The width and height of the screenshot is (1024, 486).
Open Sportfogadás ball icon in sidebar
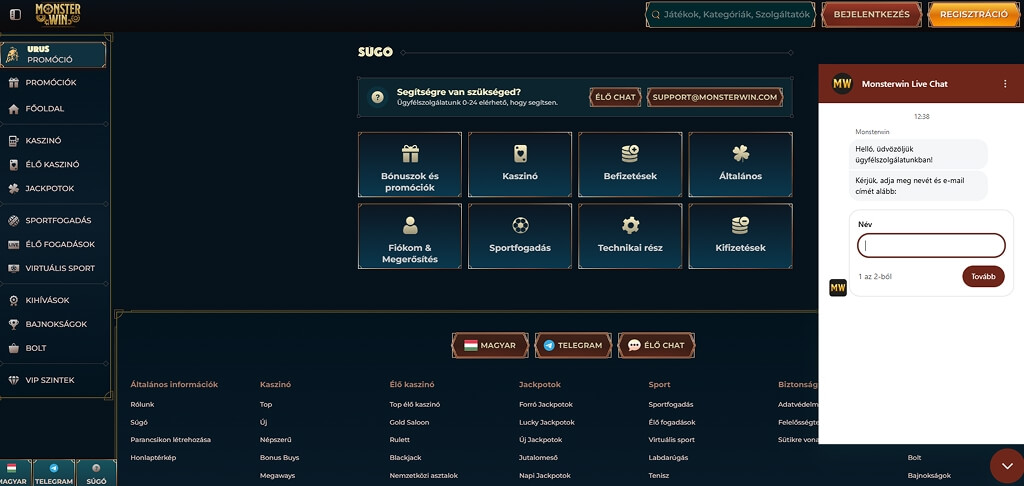pyautogui.click(x=13, y=221)
